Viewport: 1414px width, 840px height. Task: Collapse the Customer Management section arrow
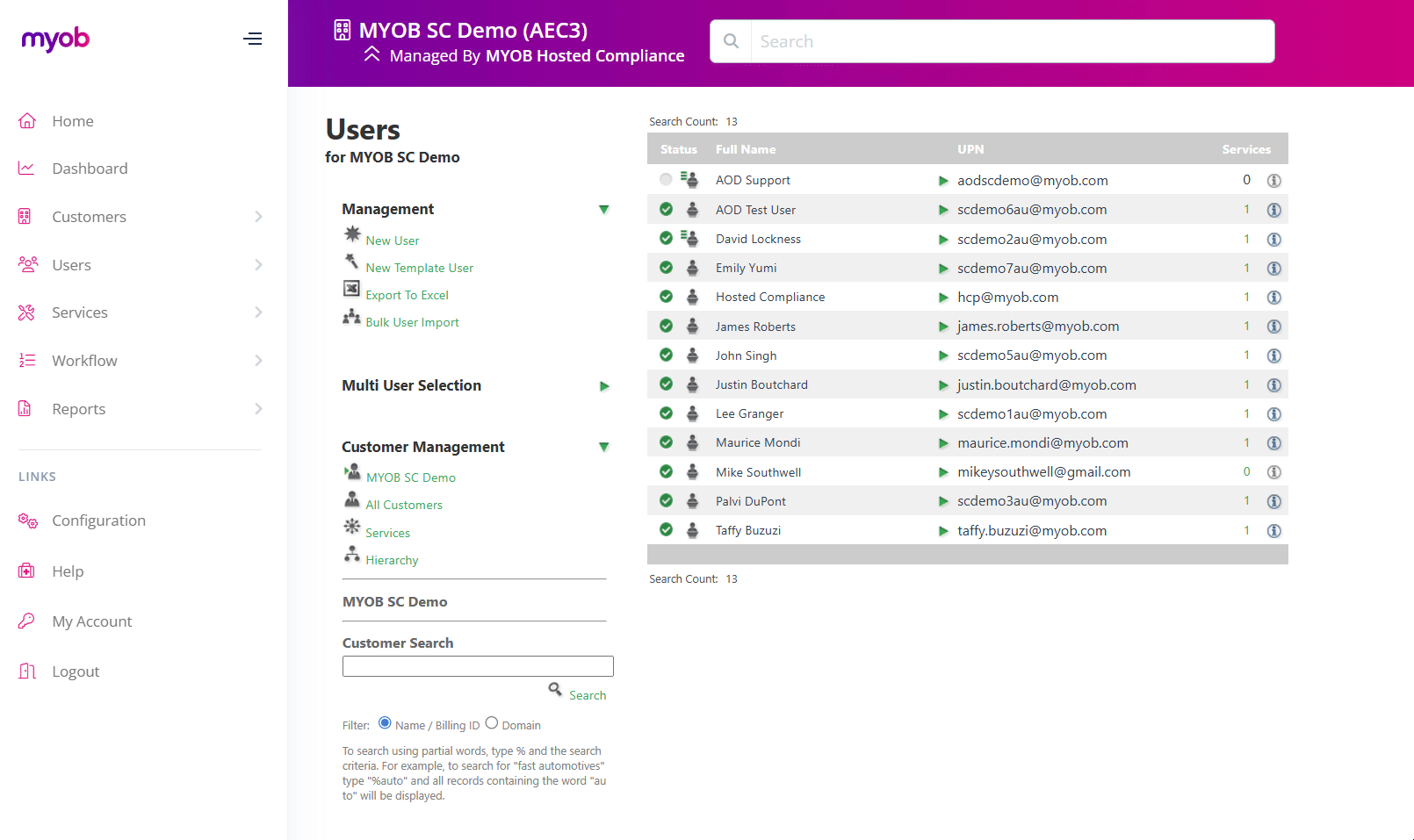point(604,447)
